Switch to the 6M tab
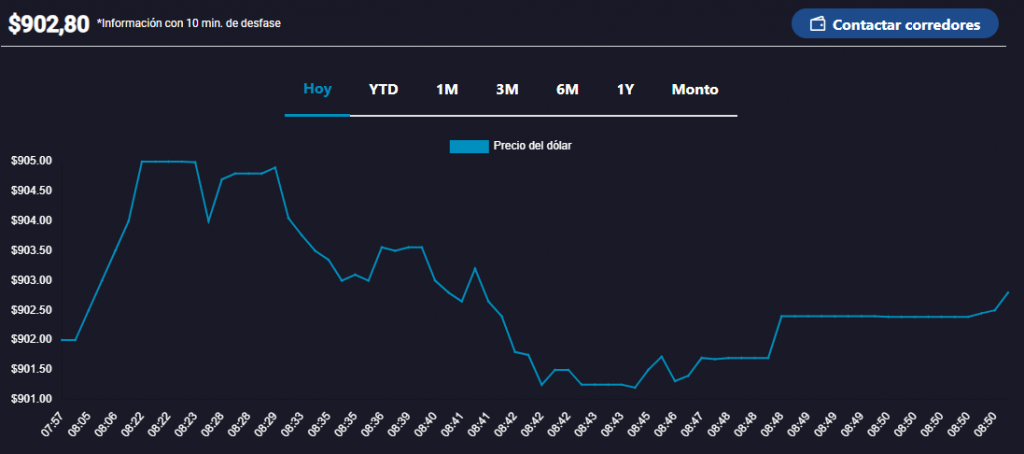1024x454 pixels. pyautogui.click(x=567, y=89)
